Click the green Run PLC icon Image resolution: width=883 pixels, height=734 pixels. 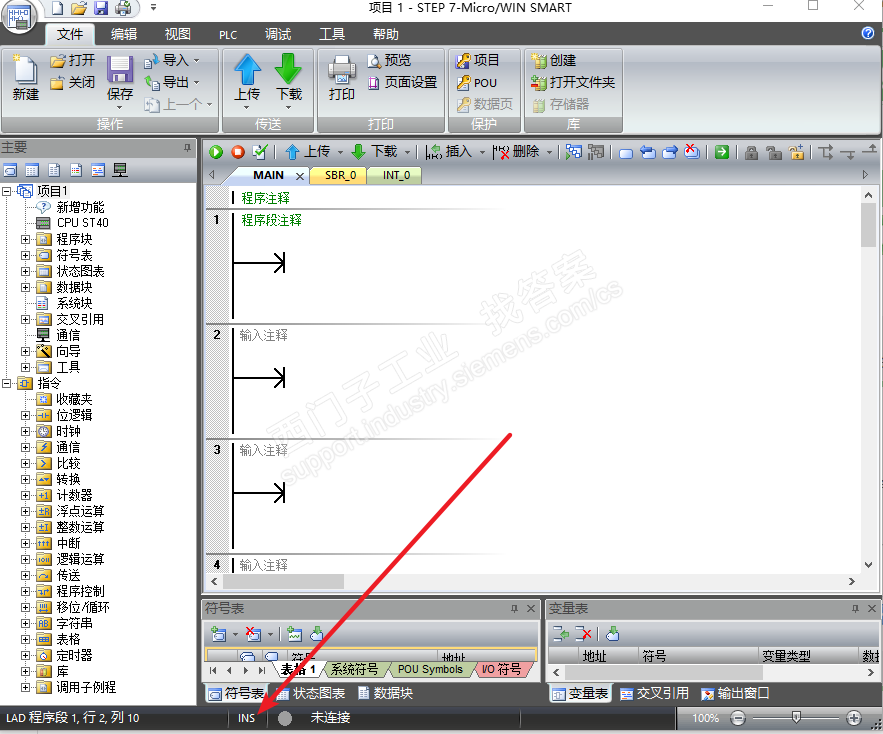click(216, 152)
